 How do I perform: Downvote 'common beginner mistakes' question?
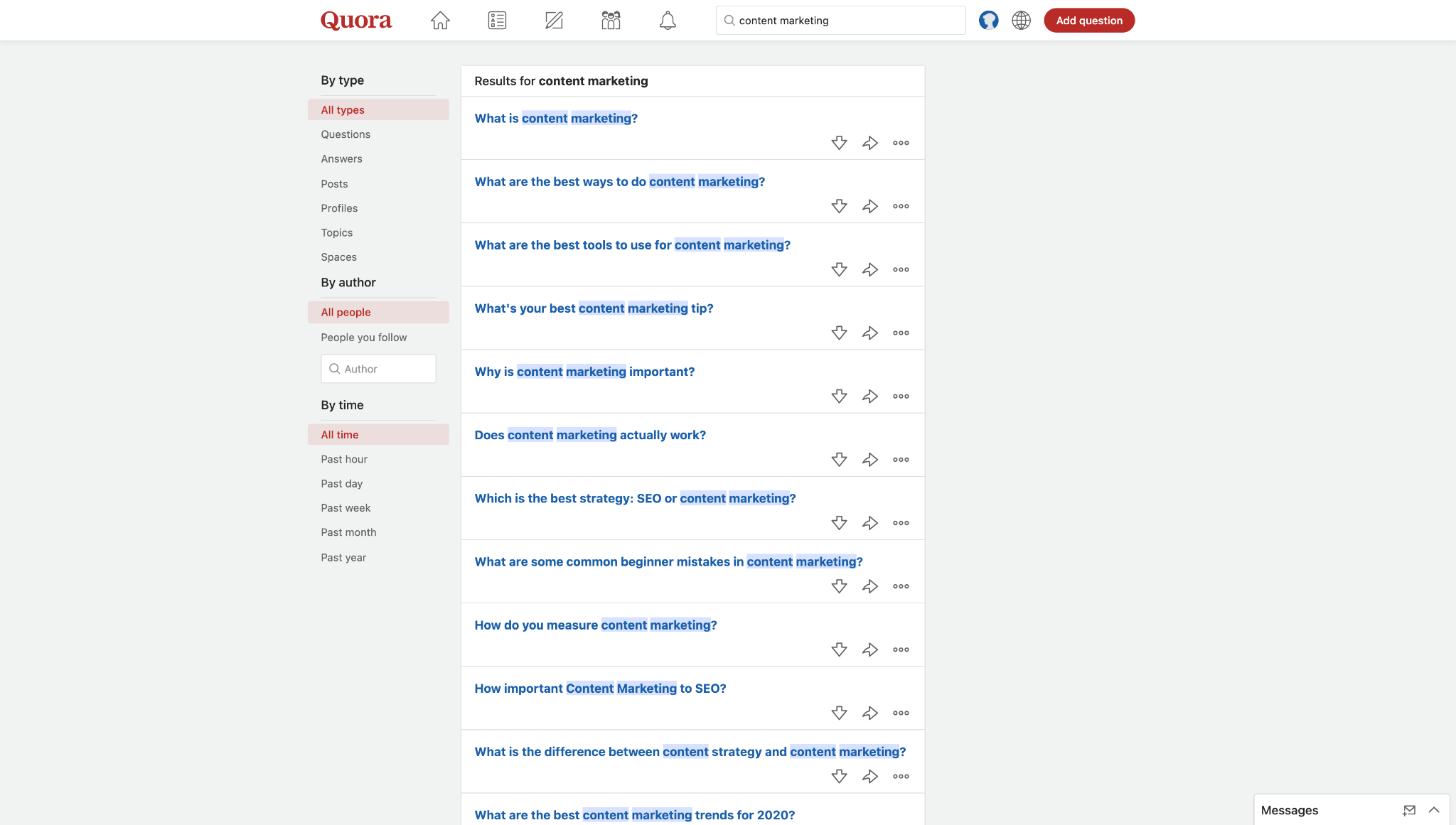click(839, 586)
